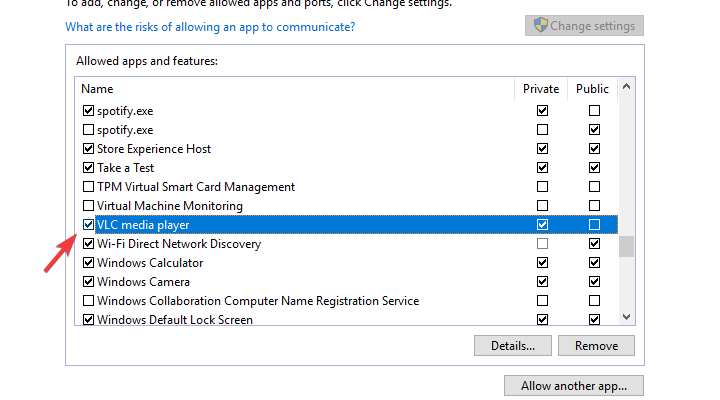720x400 pixels.
Task: Select Wi-Fi Direct Network Discovery row text
Action: pos(179,244)
